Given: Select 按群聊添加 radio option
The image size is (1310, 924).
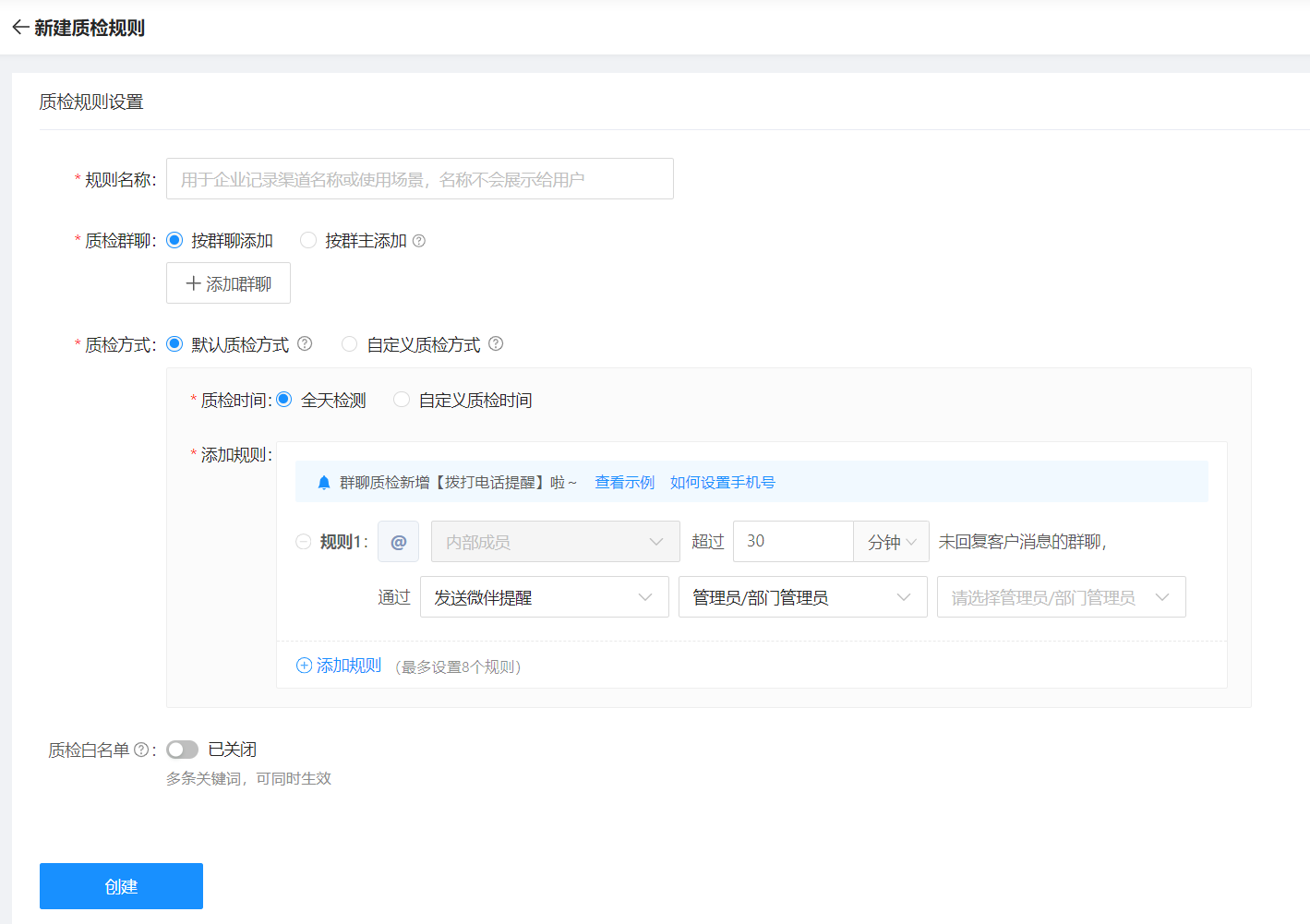Looking at the screenshot, I should (x=174, y=240).
